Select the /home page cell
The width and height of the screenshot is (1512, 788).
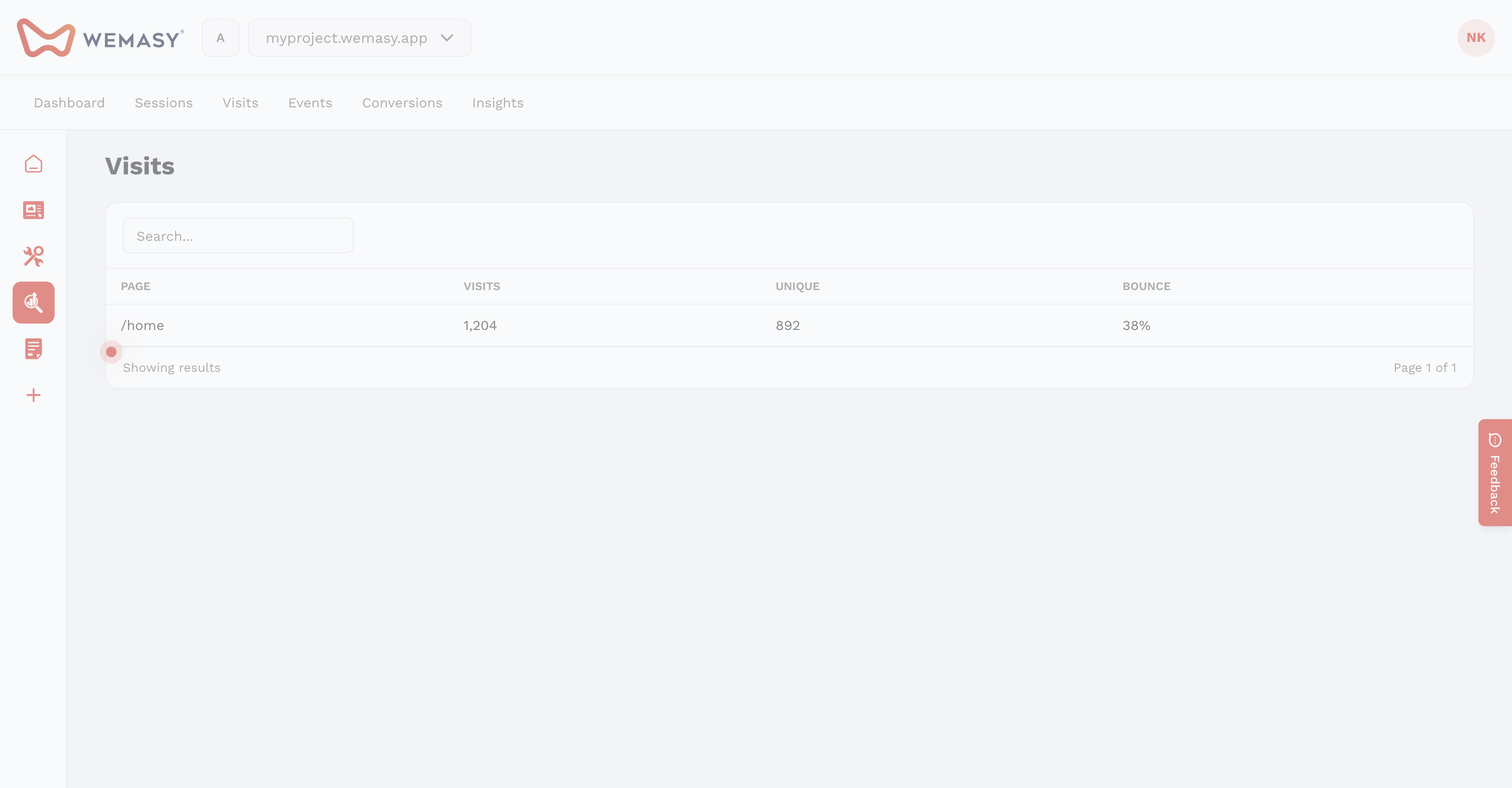(x=143, y=326)
